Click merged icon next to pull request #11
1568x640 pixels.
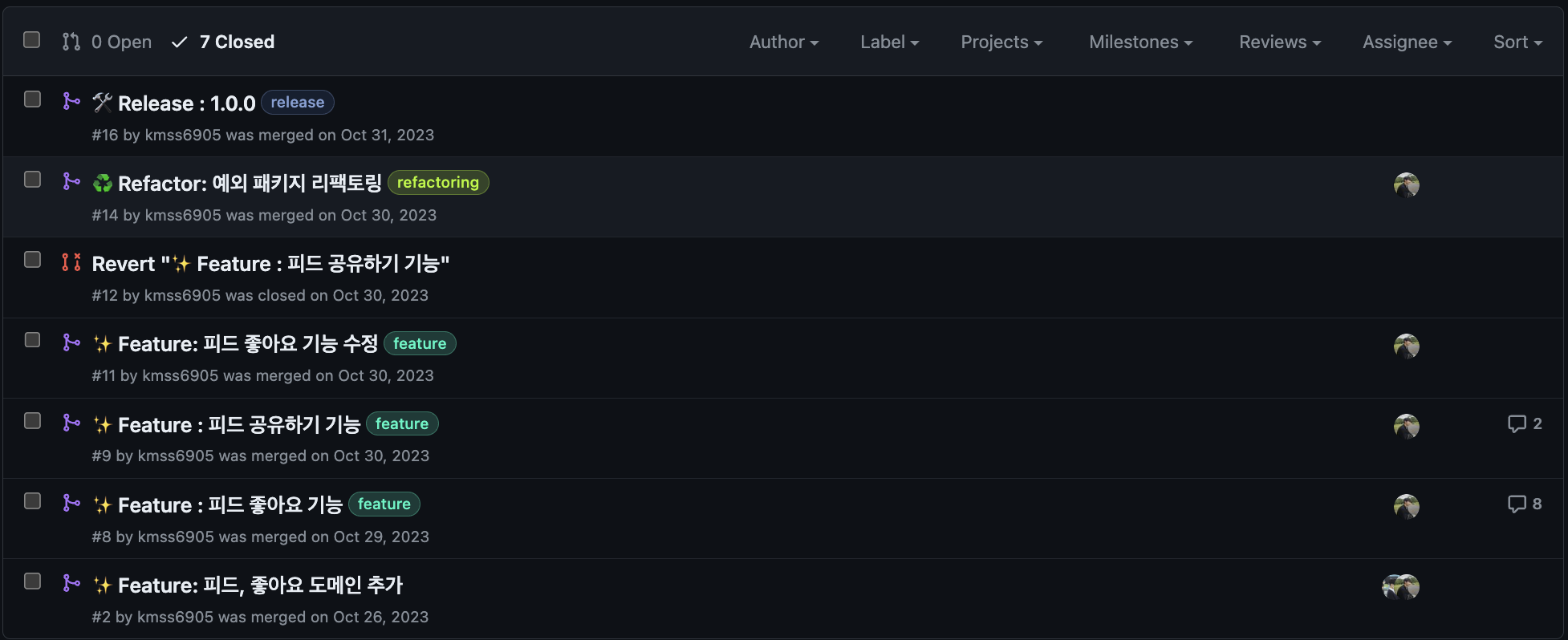pos(71,342)
